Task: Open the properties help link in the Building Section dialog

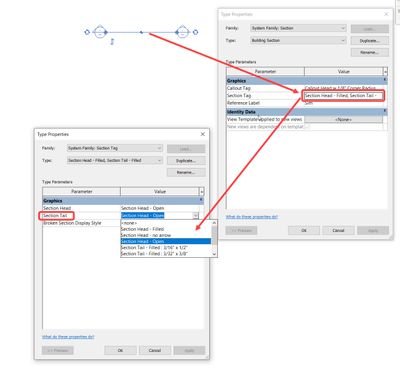Action: 252,217
